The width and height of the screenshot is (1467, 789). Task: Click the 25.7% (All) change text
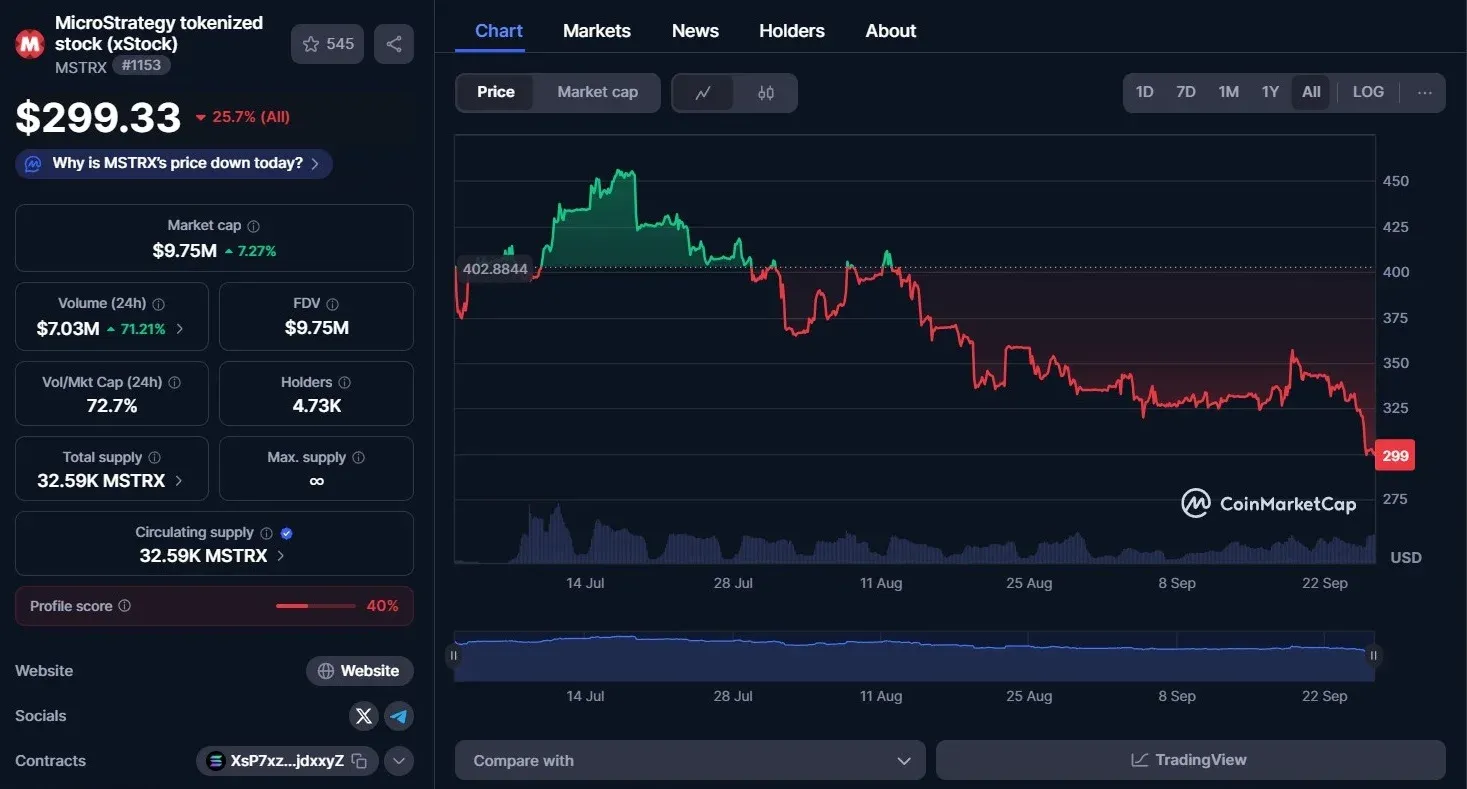click(242, 117)
